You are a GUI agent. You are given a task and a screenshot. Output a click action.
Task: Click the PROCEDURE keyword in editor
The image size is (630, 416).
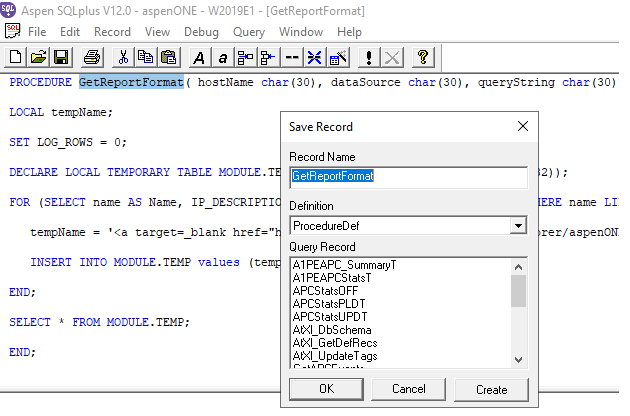click(x=41, y=82)
